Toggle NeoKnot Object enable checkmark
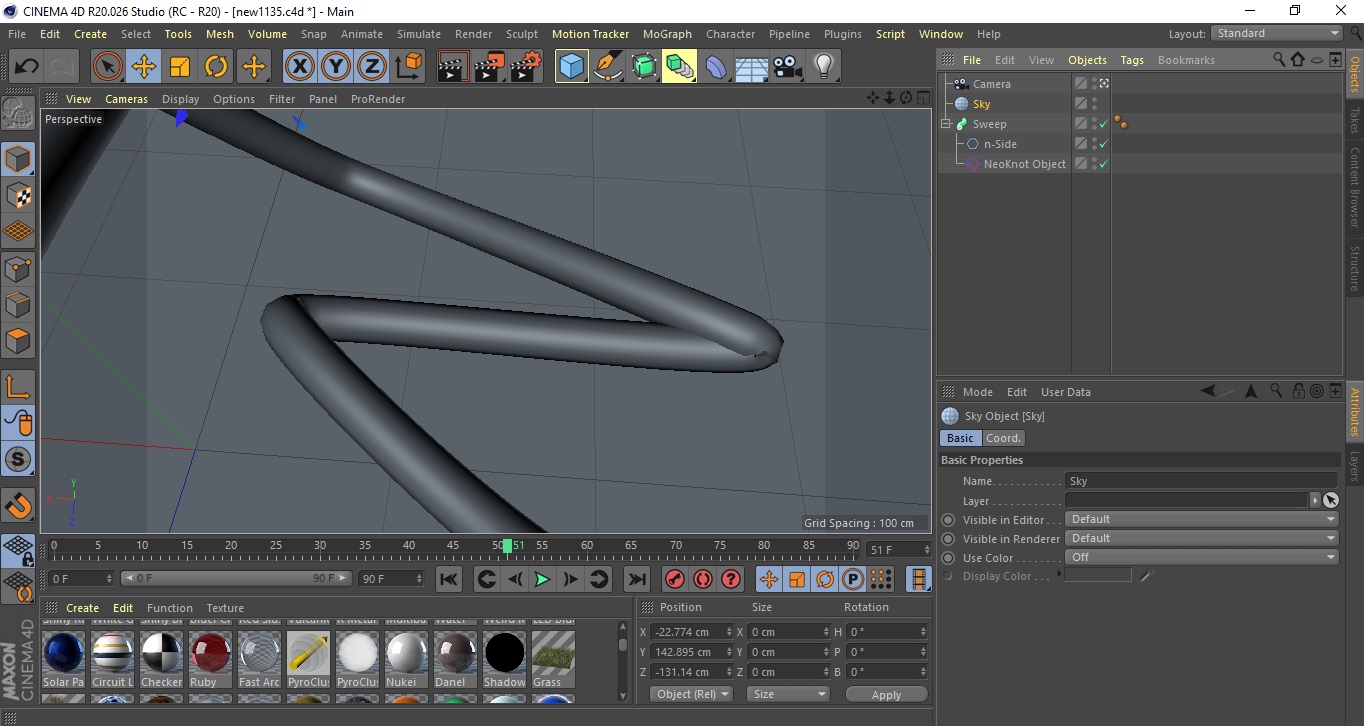Image resolution: width=1364 pixels, height=726 pixels. 1103,164
